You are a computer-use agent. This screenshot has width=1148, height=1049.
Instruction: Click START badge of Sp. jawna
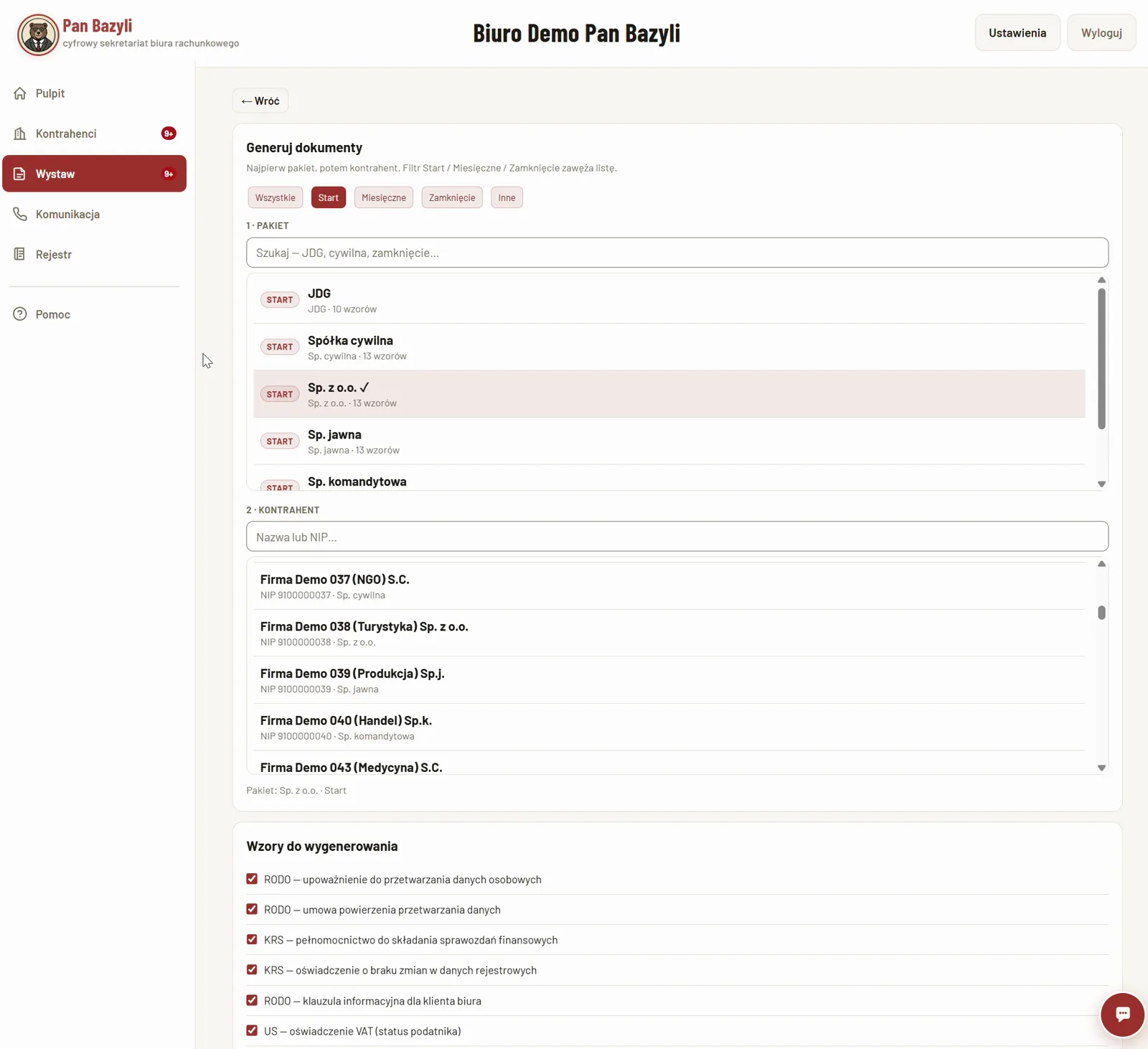(x=280, y=441)
